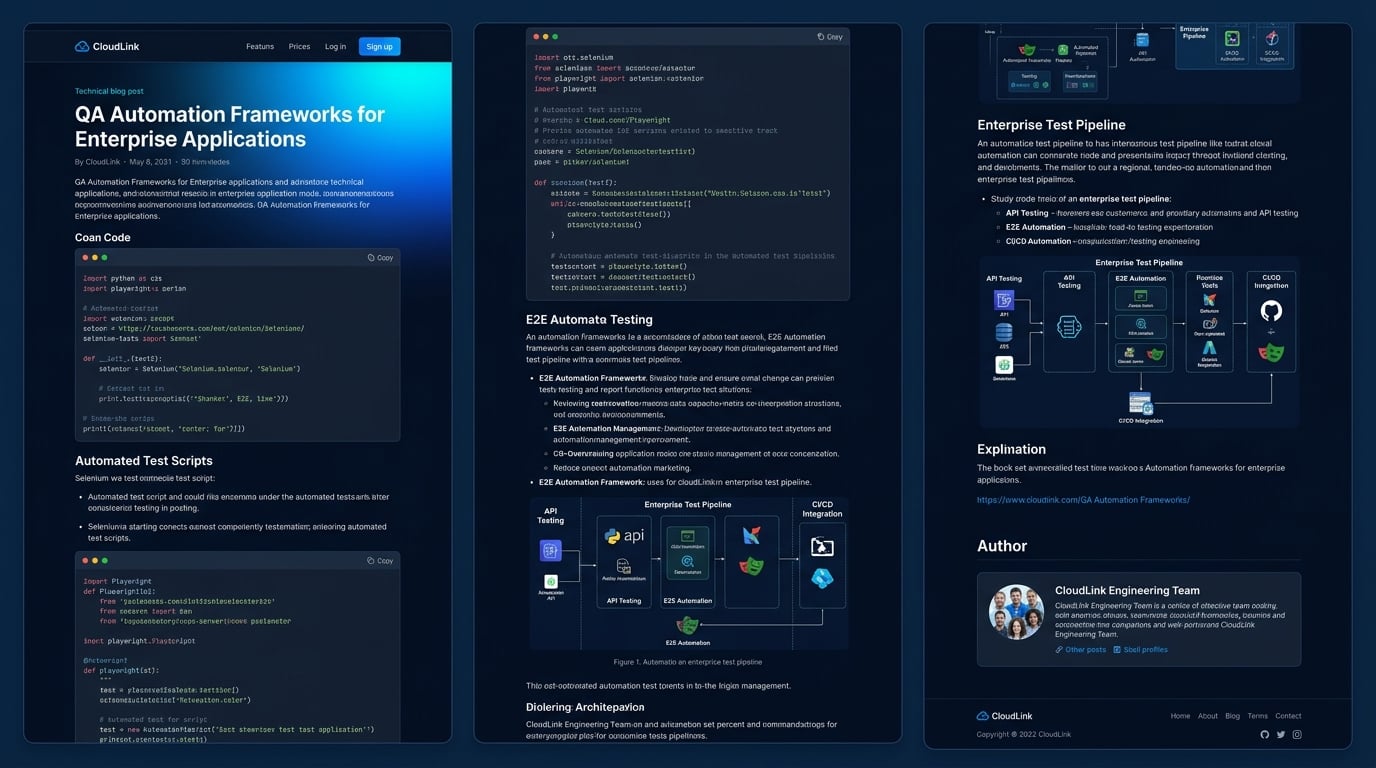The width and height of the screenshot is (1376, 768).
Task: Click the Python api logo in Figure 1 diagram
Action: pyautogui.click(x=624, y=536)
